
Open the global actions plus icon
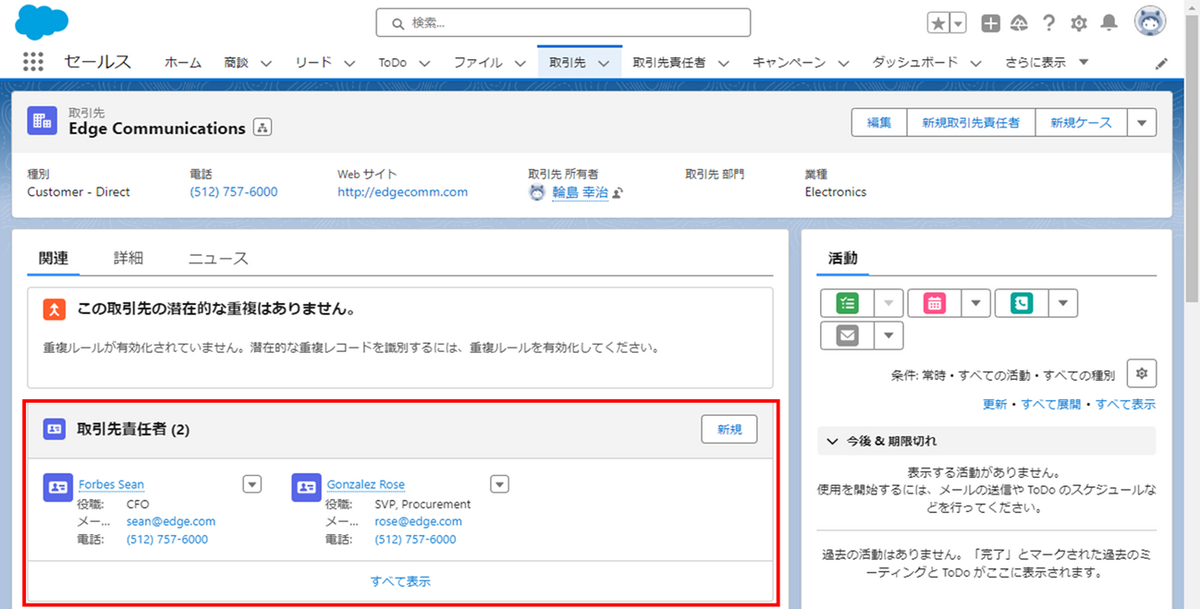(990, 23)
